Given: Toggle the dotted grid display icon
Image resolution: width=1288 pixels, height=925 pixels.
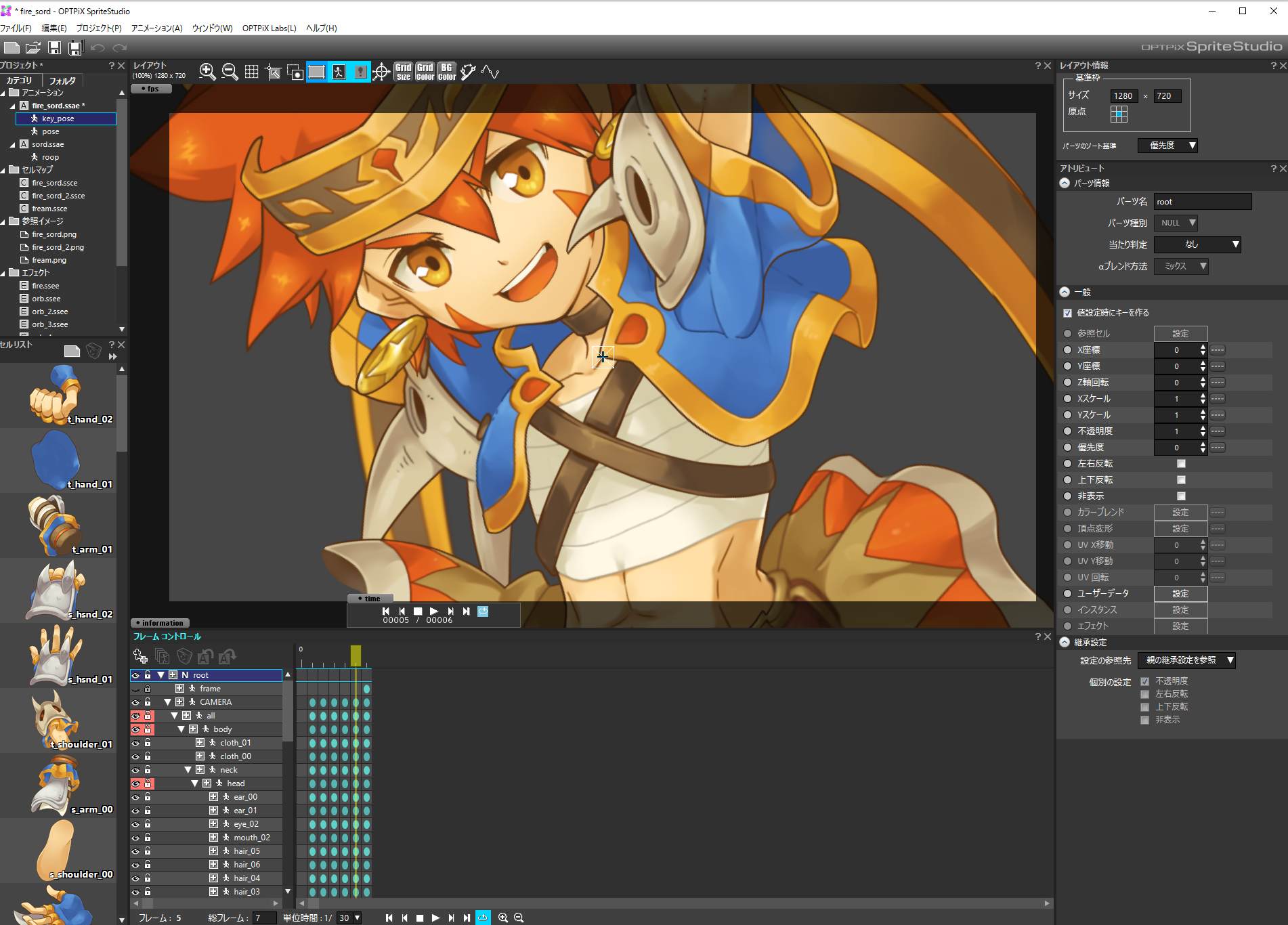Looking at the screenshot, I should click(251, 72).
